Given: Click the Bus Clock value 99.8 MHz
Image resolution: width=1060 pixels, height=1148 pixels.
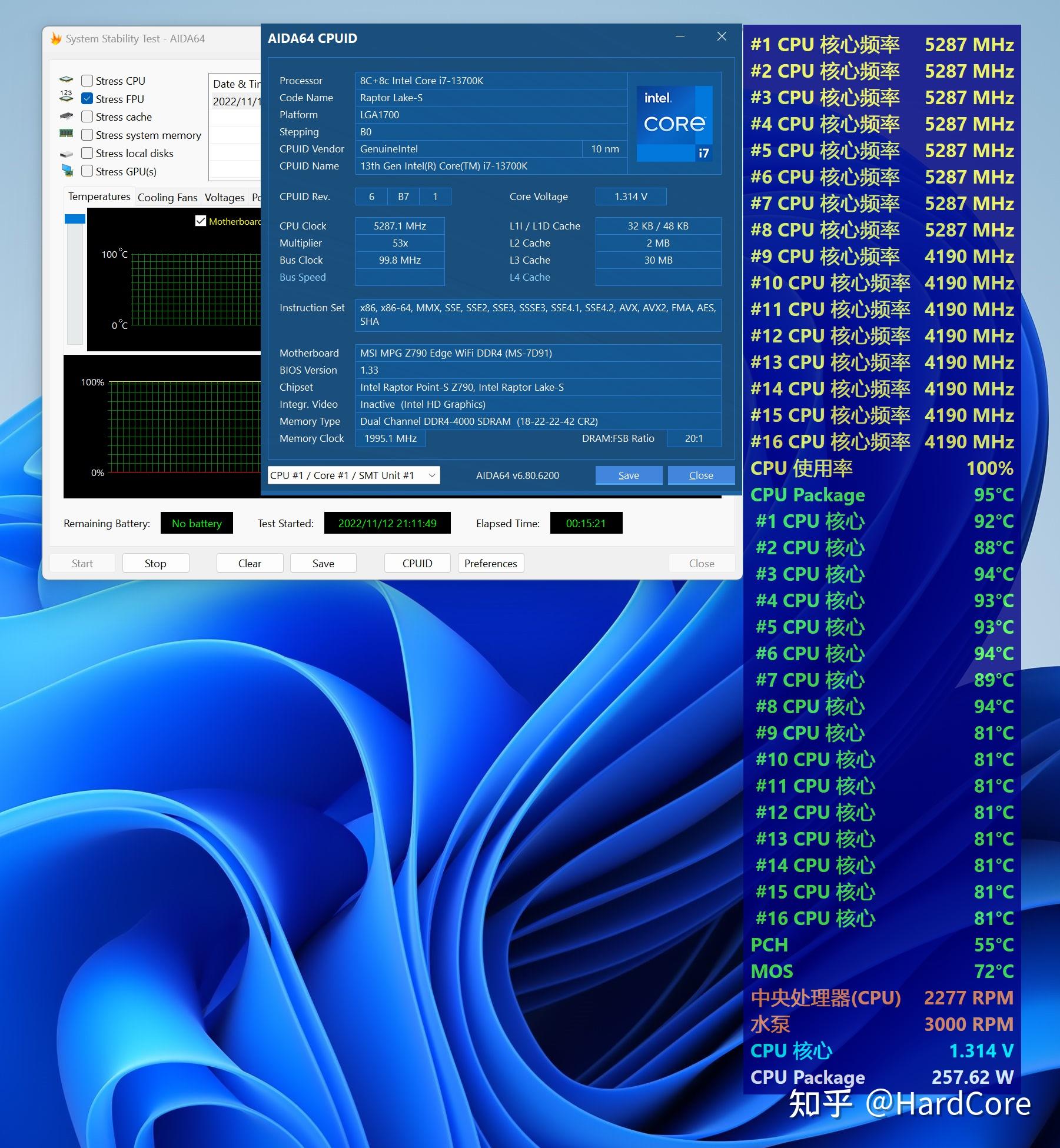Looking at the screenshot, I should (400, 260).
